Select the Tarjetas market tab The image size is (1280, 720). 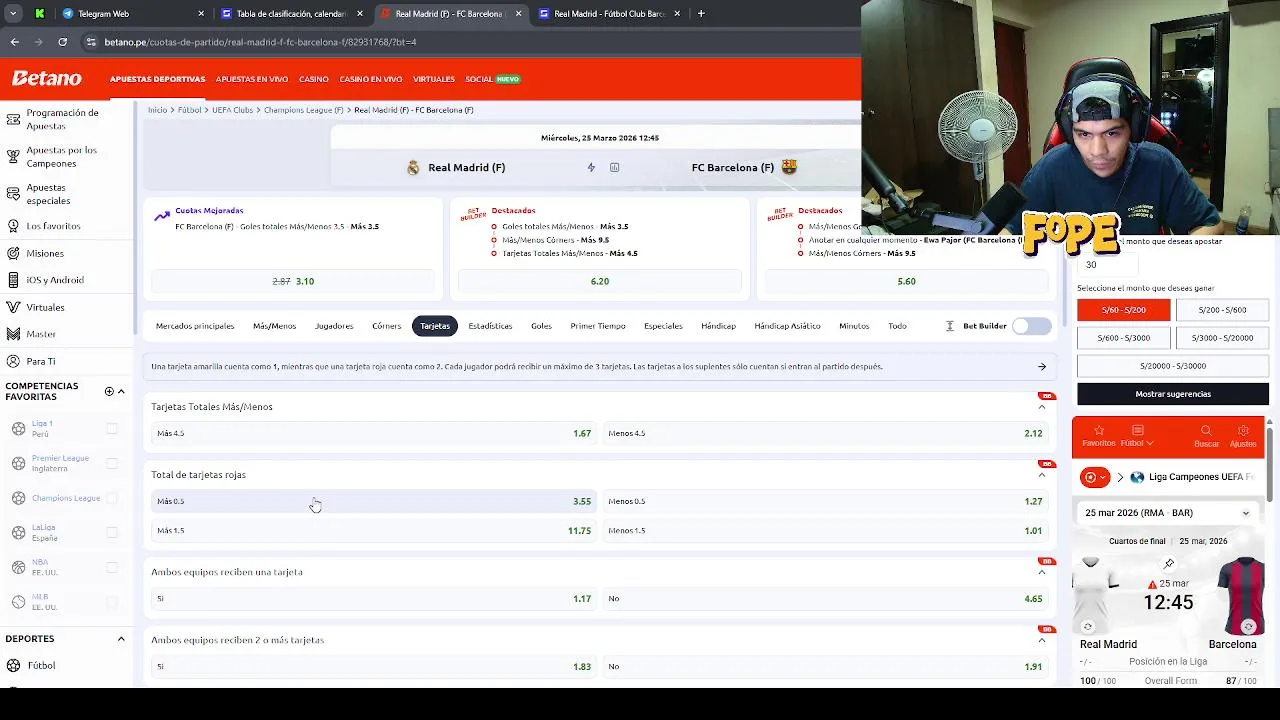(x=435, y=326)
